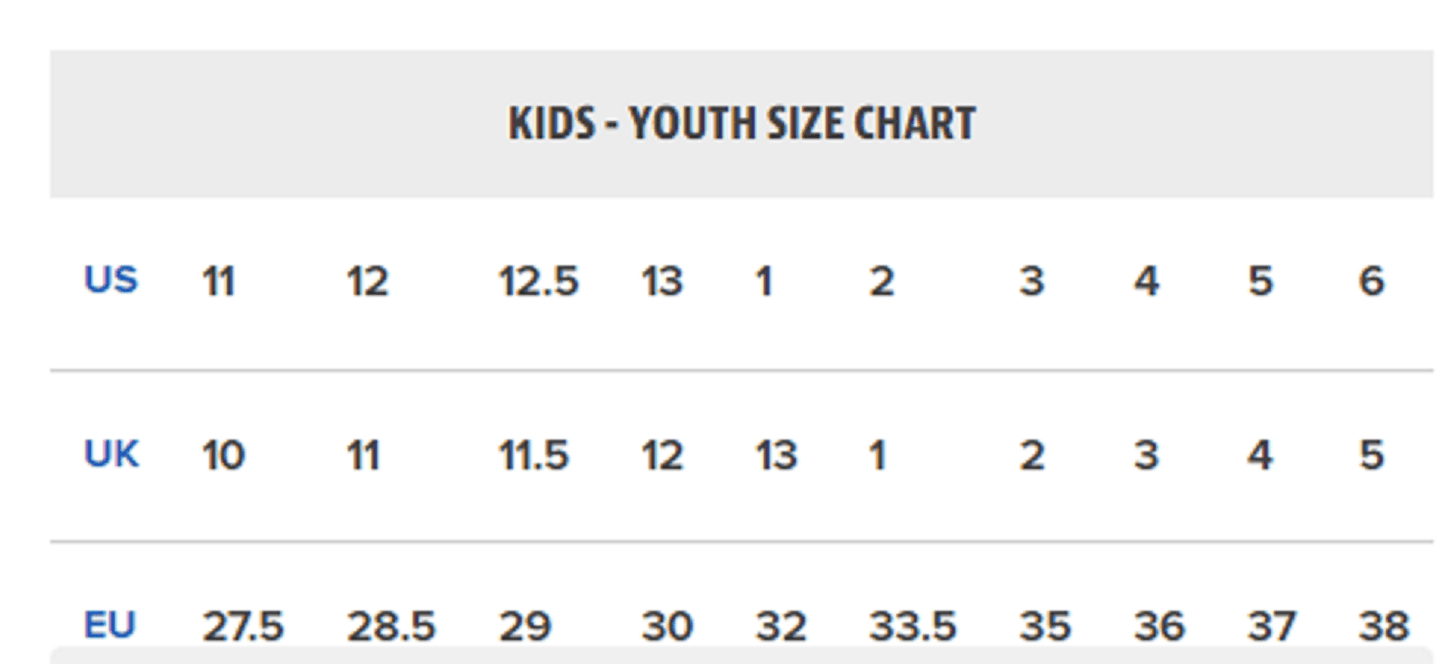Click EU size 30 cell

(x=667, y=627)
